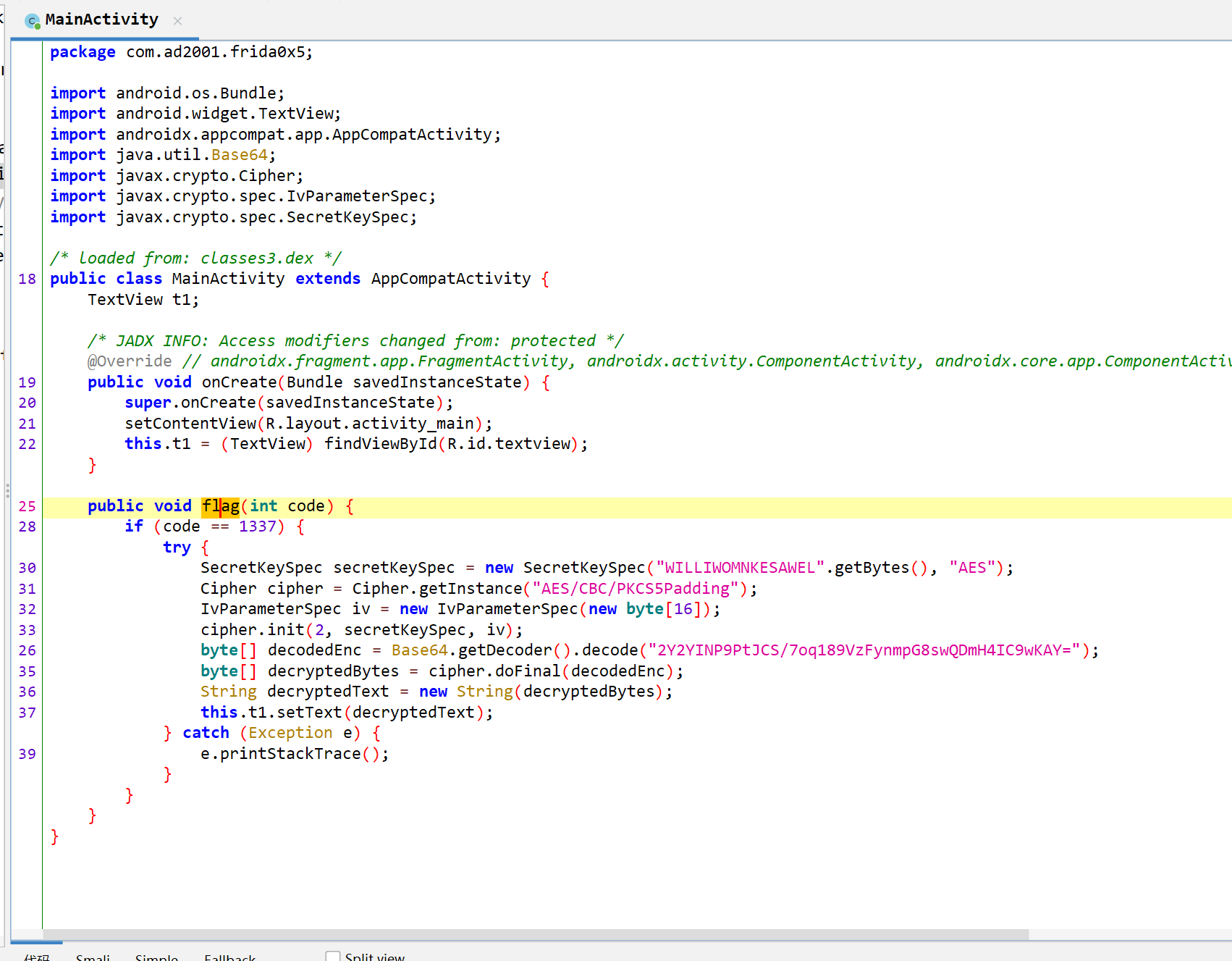Click Base64 in java.util import
This screenshot has height=961, width=1232.
(x=240, y=155)
